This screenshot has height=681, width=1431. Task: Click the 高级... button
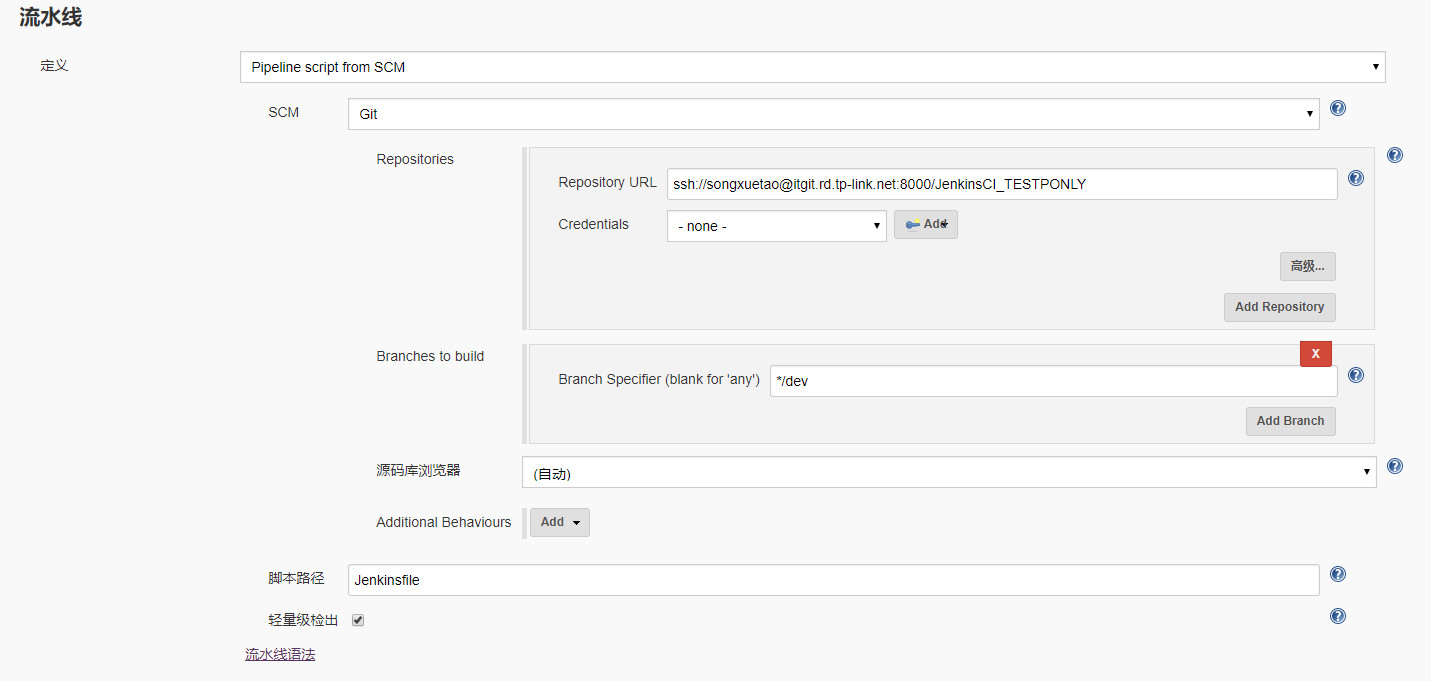coord(1307,266)
